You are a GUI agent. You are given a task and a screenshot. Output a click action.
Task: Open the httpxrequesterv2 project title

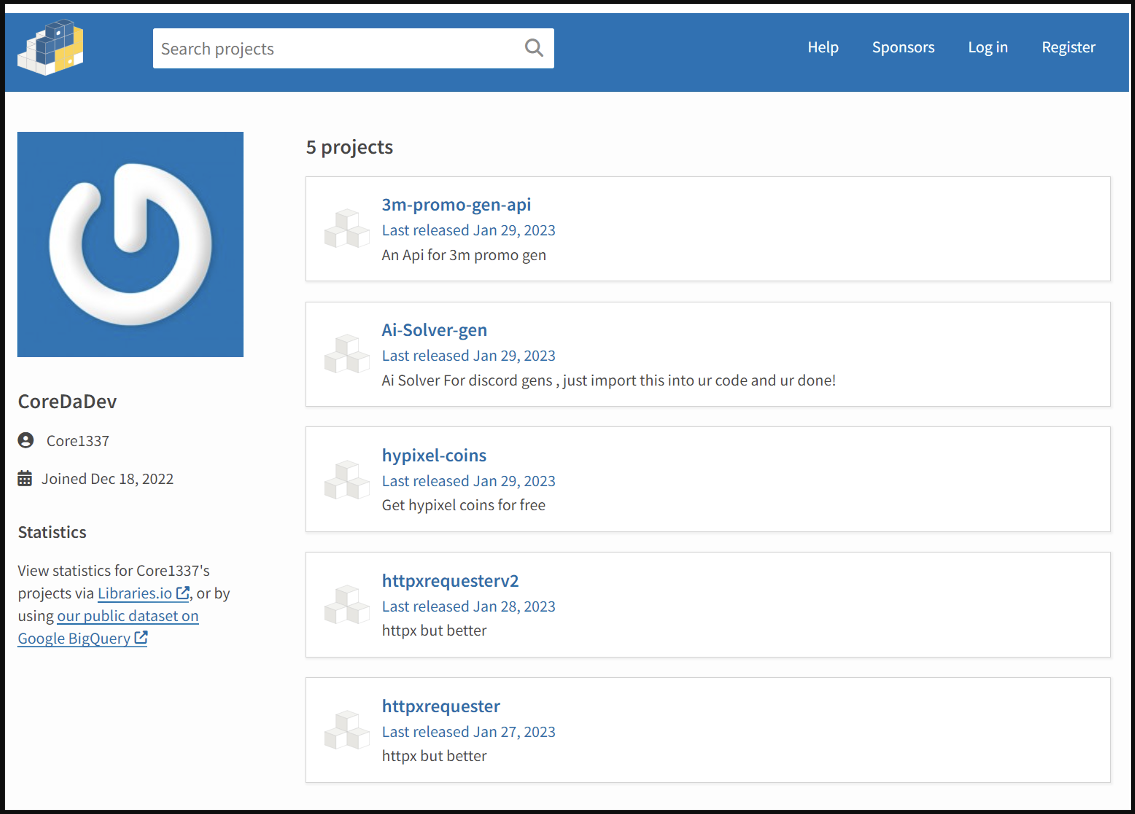point(450,581)
